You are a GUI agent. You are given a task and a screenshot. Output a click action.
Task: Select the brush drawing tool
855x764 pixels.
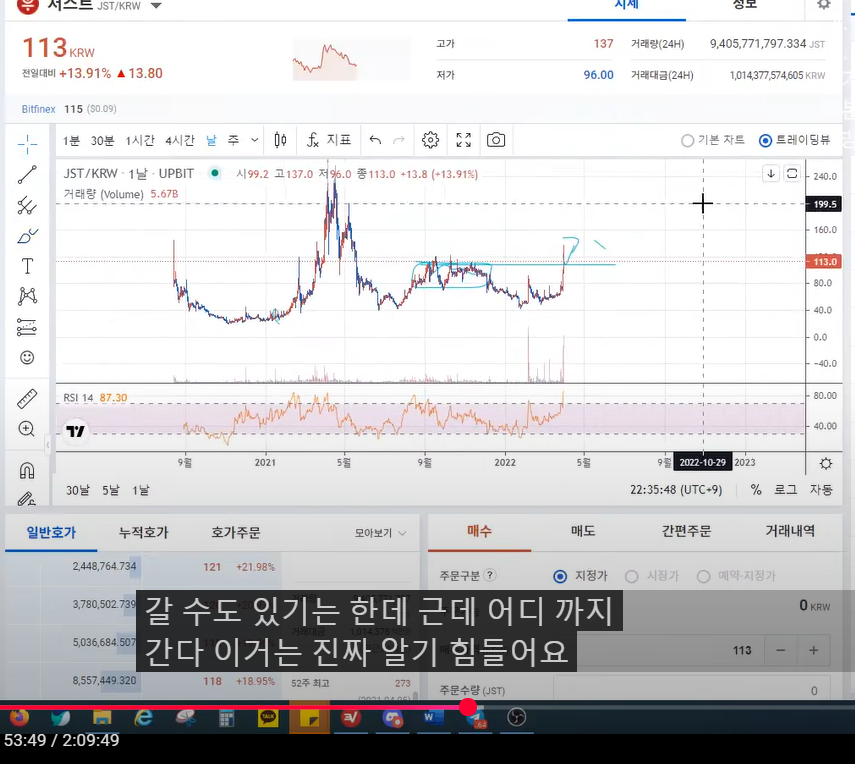(x=27, y=236)
